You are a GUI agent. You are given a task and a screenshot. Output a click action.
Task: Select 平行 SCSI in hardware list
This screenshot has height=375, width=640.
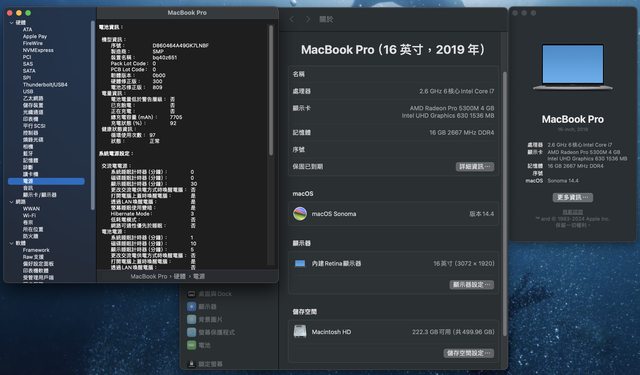pyautogui.click(x=34, y=126)
